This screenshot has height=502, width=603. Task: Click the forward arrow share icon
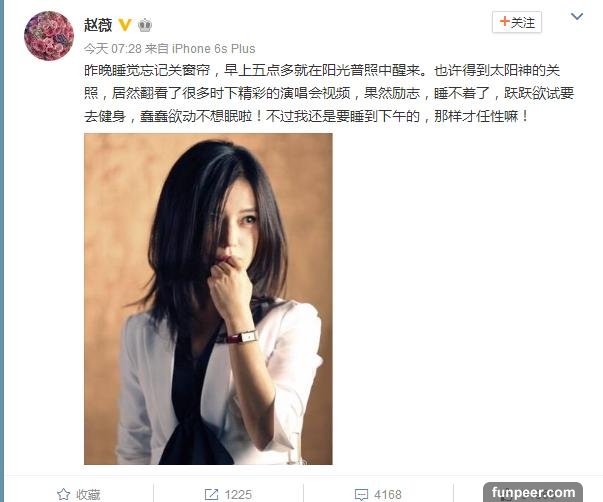point(212,494)
